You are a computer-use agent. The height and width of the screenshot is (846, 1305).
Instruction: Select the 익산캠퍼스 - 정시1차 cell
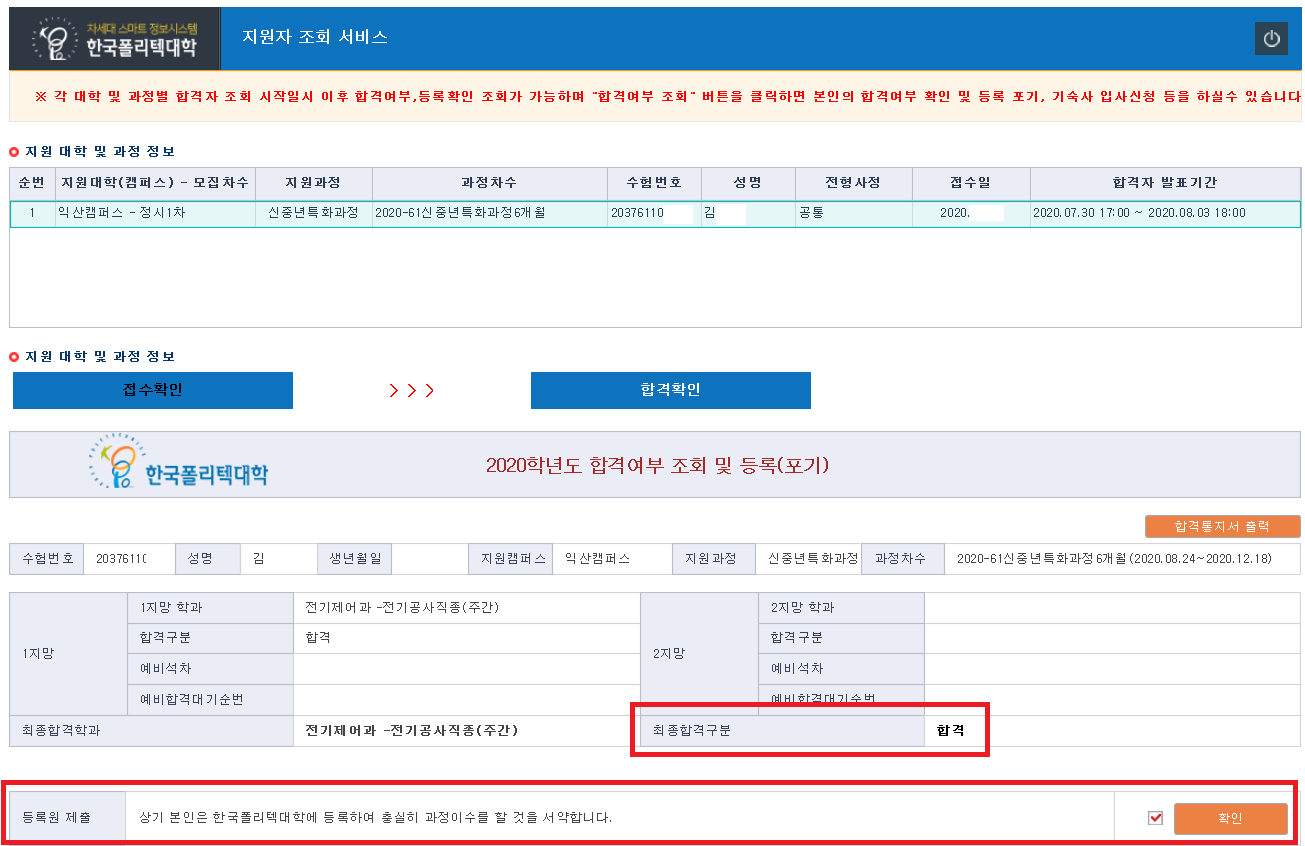(155, 214)
